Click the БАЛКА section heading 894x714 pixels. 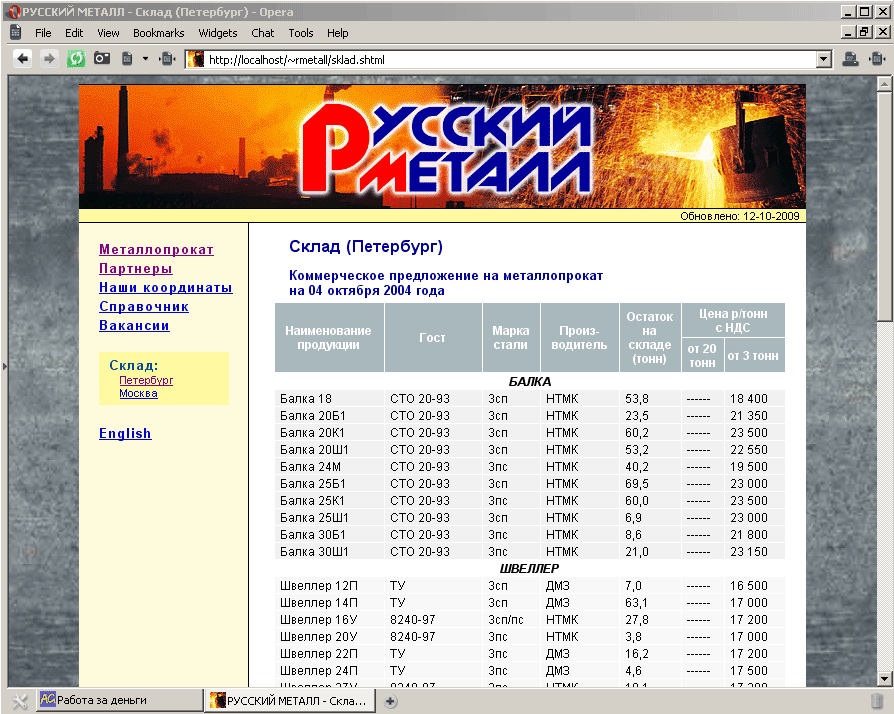click(x=530, y=382)
